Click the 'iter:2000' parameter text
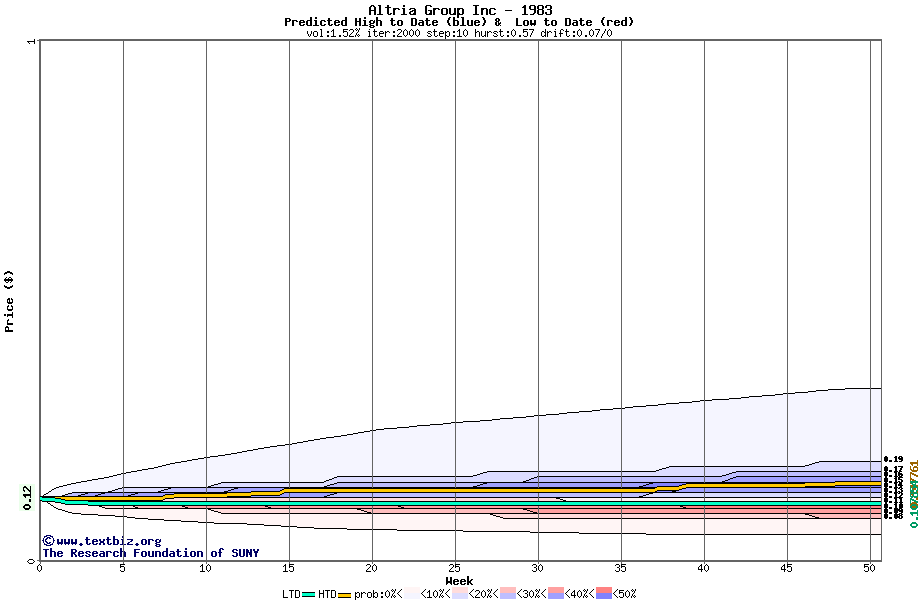This screenshot has width=920, height=600. click(393, 33)
